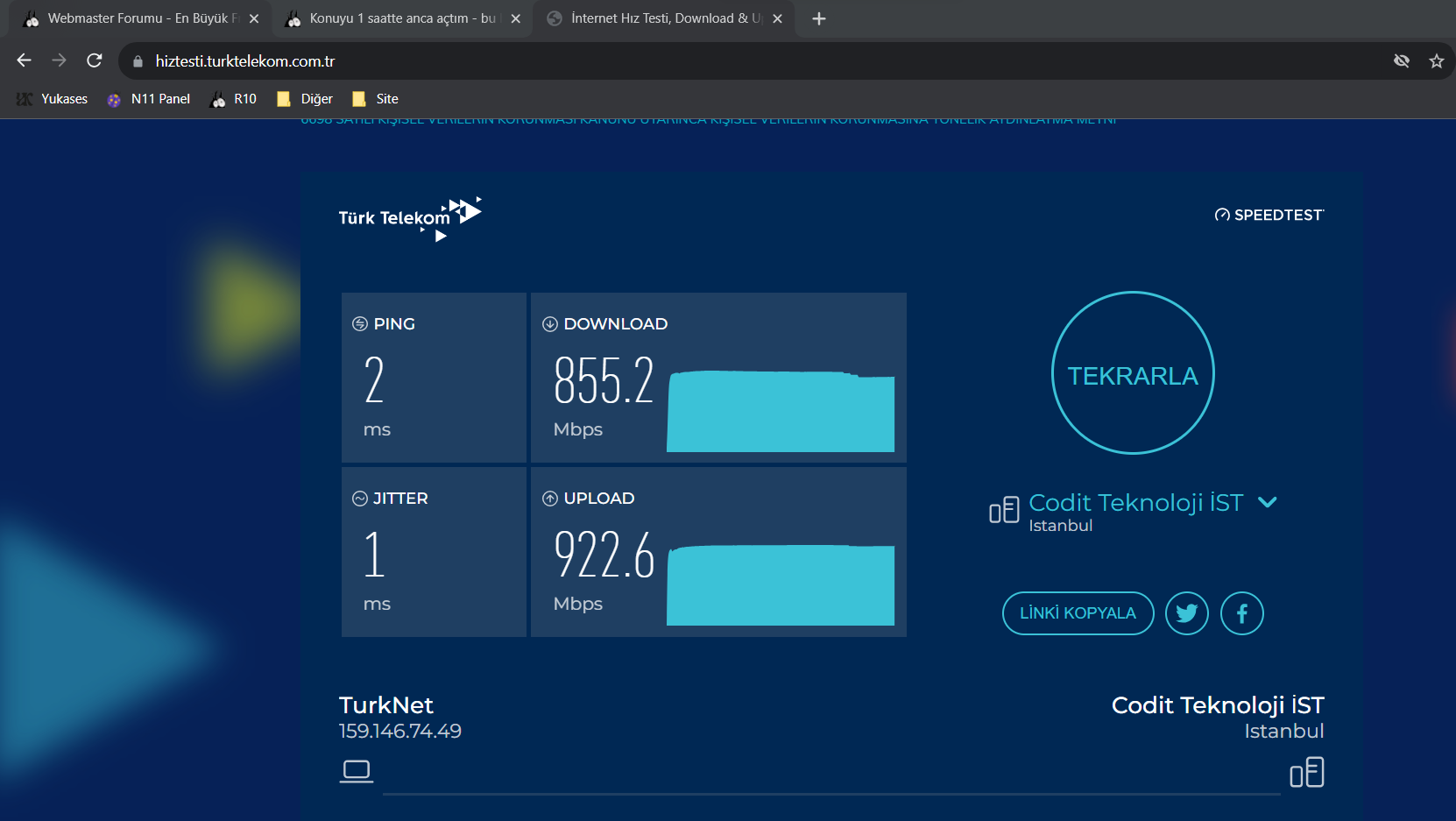Click the browser forward arrow
The image size is (1456, 821).
point(59,60)
